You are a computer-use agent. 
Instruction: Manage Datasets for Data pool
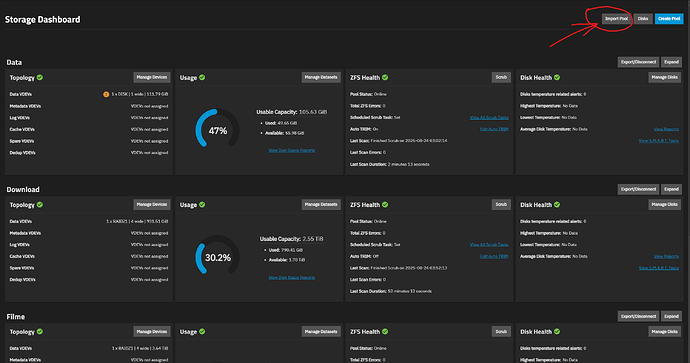coord(321,77)
